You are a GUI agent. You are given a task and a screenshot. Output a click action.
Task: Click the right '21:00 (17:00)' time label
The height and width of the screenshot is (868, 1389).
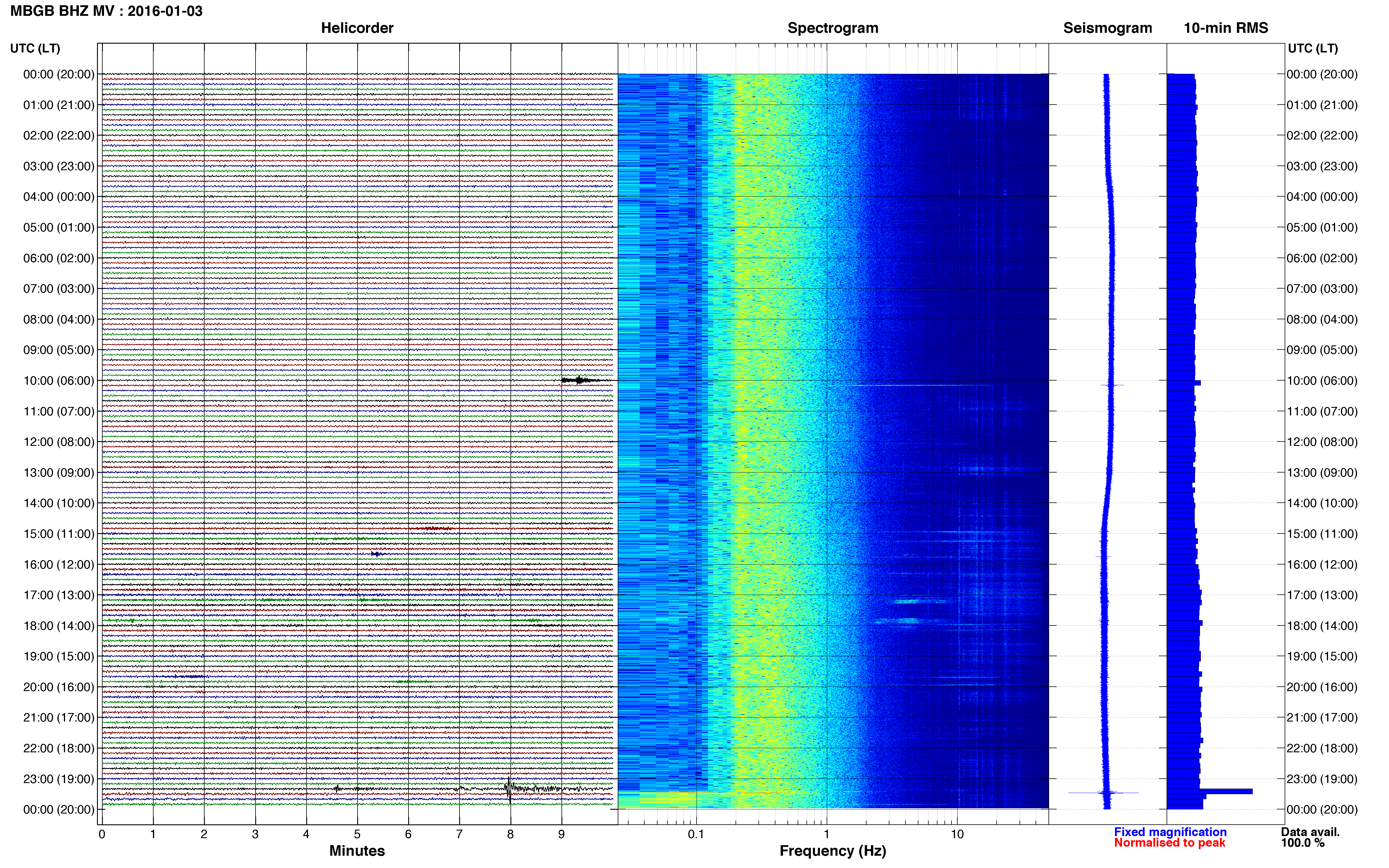(1322, 718)
